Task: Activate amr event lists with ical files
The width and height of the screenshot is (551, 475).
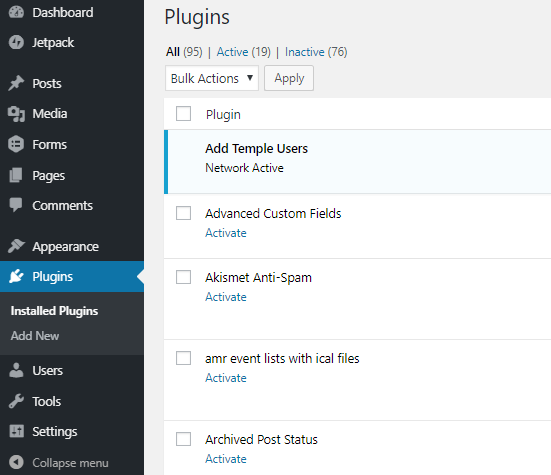Action: click(226, 378)
